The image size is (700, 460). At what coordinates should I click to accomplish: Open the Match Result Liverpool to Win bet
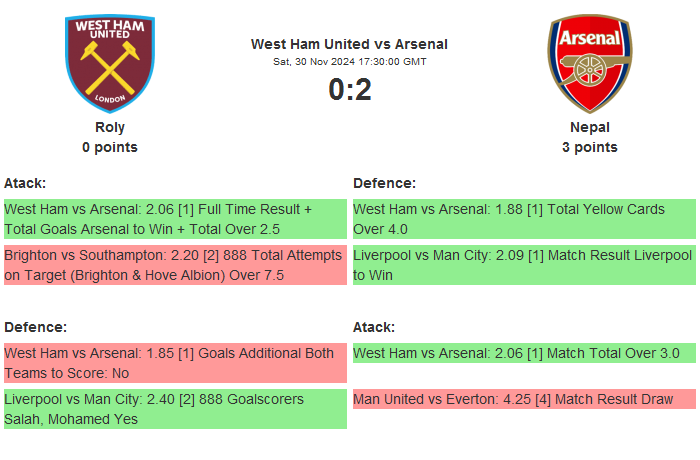point(524,265)
